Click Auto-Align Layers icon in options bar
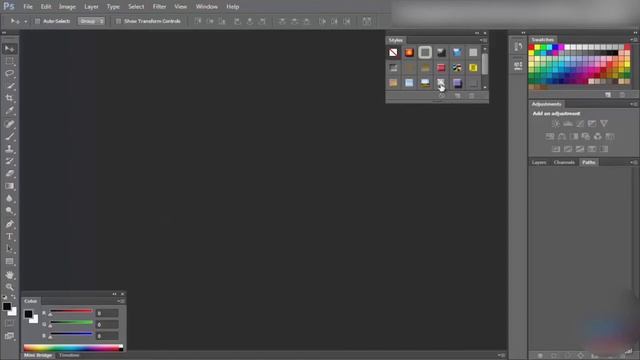The width and height of the screenshot is (640, 360). click(x=367, y=21)
